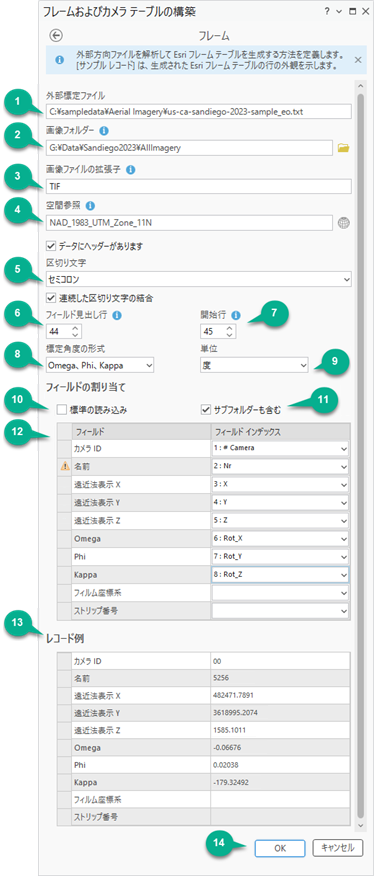
Task: Open 遠近法表示 Y index dropdown
Action: click(x=280, y=502)
